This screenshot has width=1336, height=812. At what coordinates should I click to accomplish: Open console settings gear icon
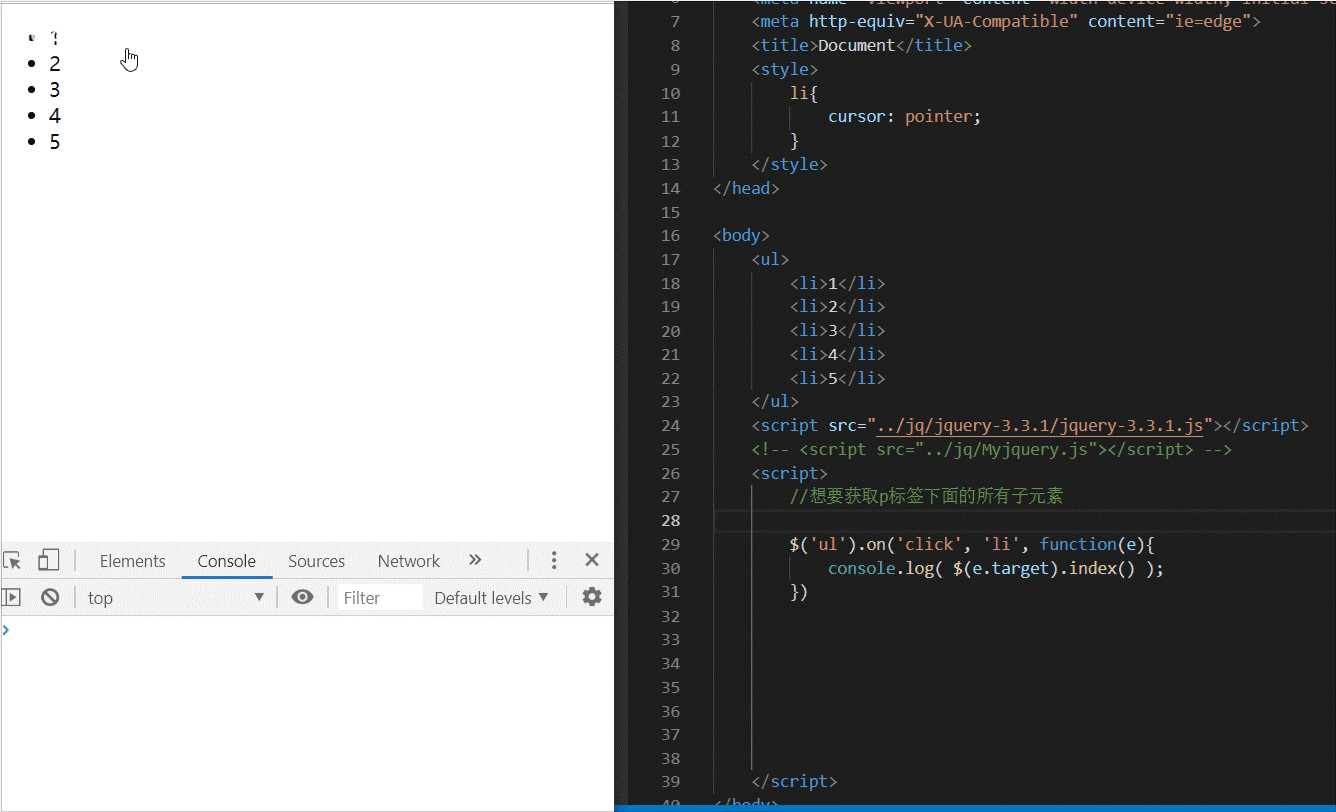click(592, 597)
